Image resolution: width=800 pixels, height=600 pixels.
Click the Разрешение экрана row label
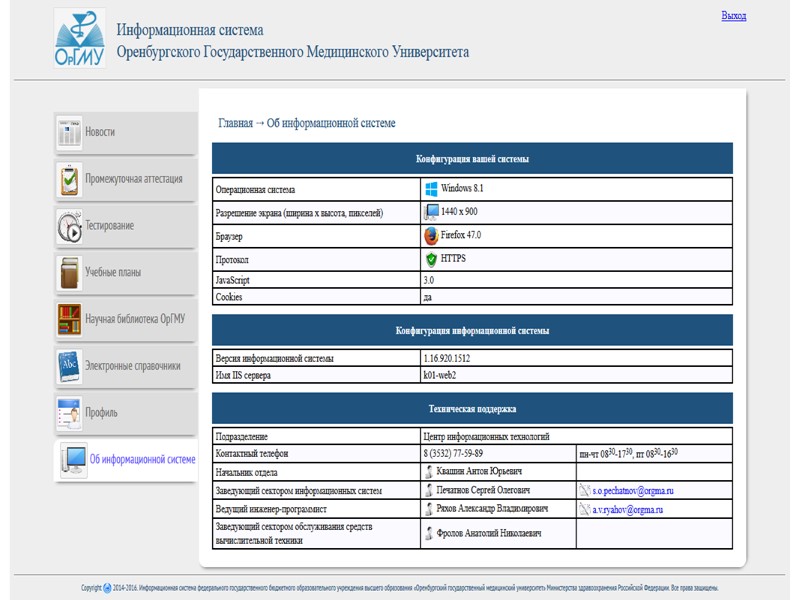pos(299,213)
